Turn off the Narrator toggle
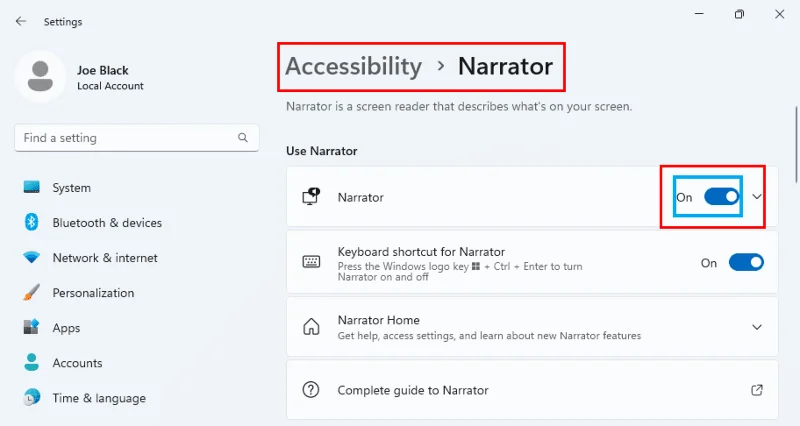This screenshot has width=800, height=426. [x=721, y=196]
